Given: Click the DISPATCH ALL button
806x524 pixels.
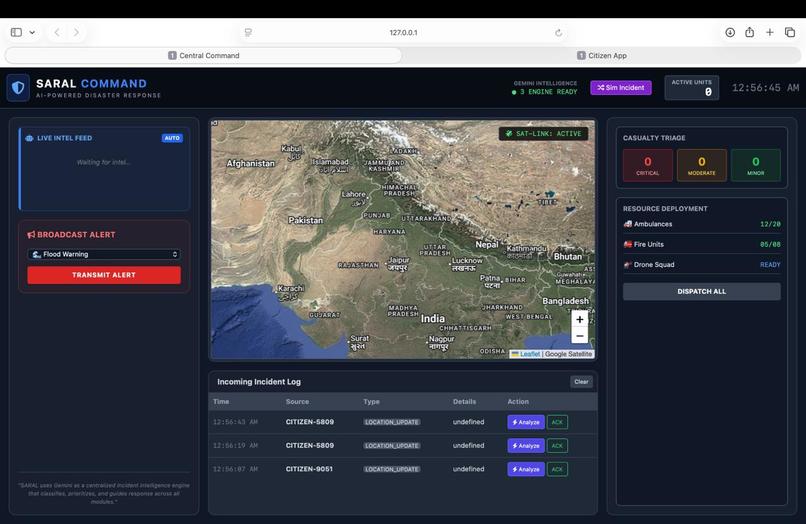Looking at the screenshot, I should [x=702, y=292].
